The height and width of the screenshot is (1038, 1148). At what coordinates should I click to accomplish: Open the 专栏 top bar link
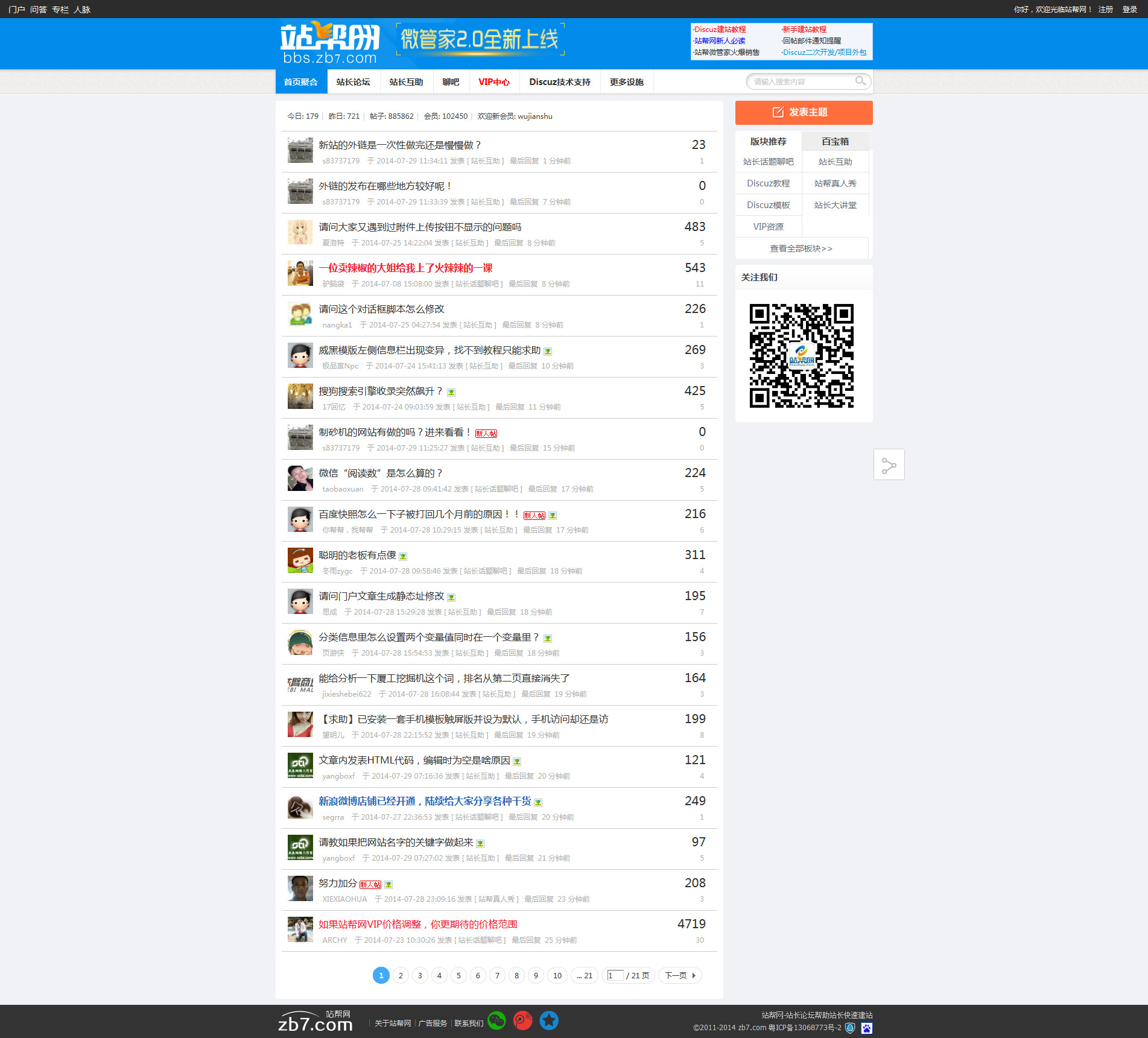60,9
